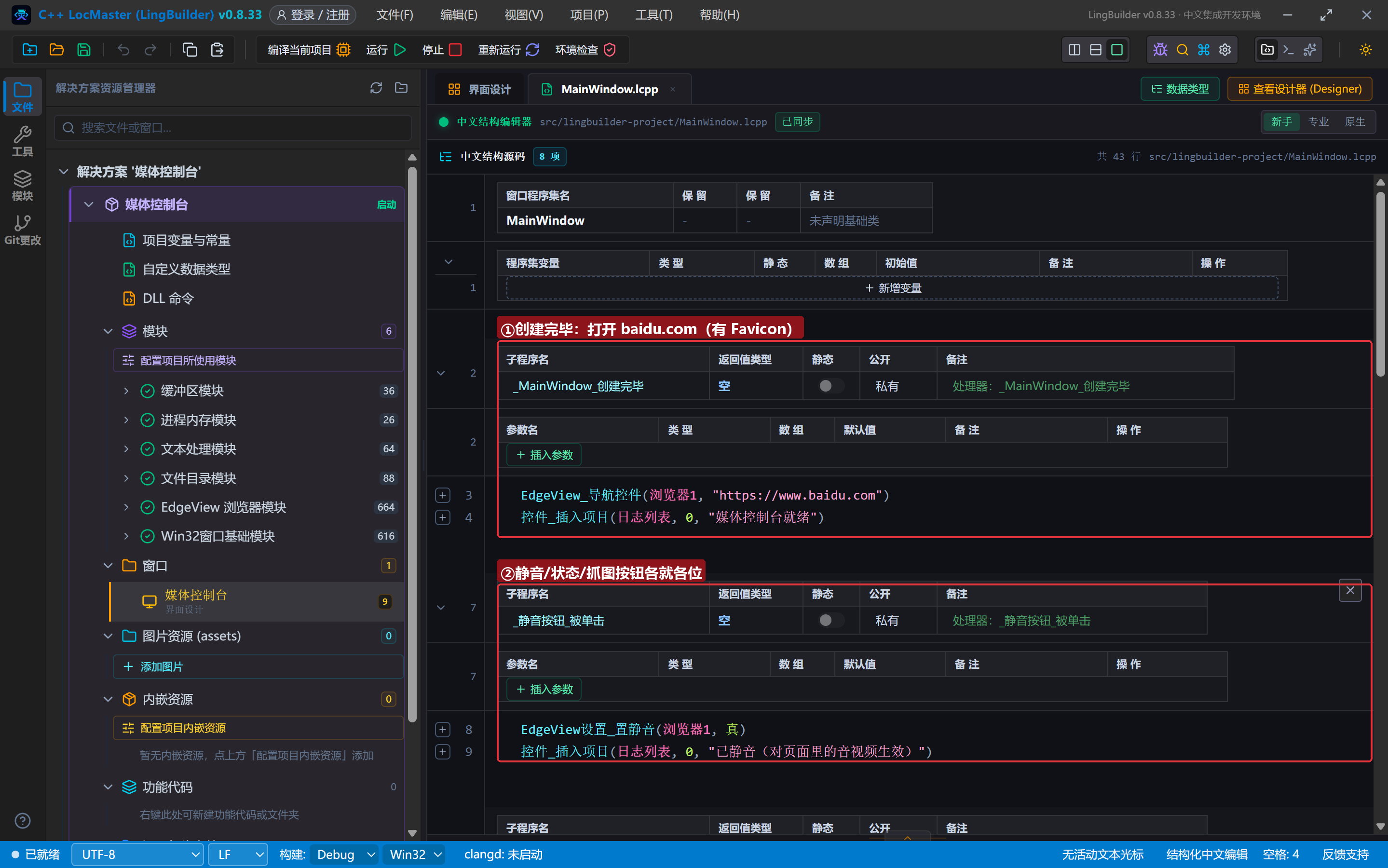Select single pane layout icon
The width and height of the screenshot is (1388, 868).
[x=1116, y=50]
